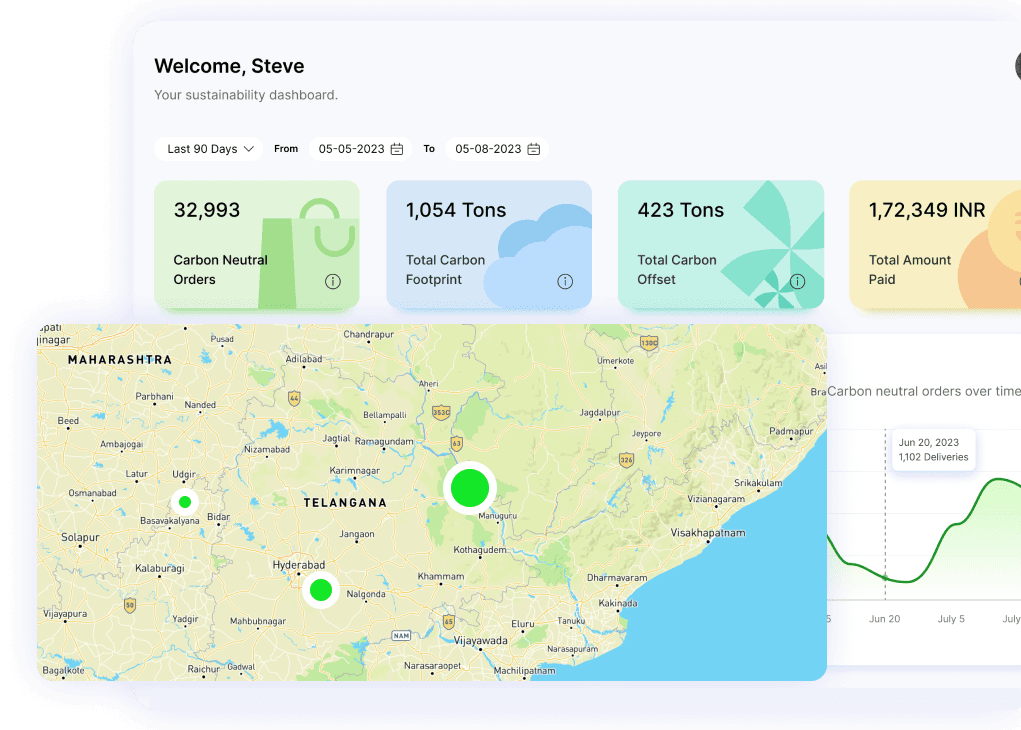Open the 423 Tons Carbon Offset card
Viewport: 1021px width, 730px height.
tap(721, 245)
